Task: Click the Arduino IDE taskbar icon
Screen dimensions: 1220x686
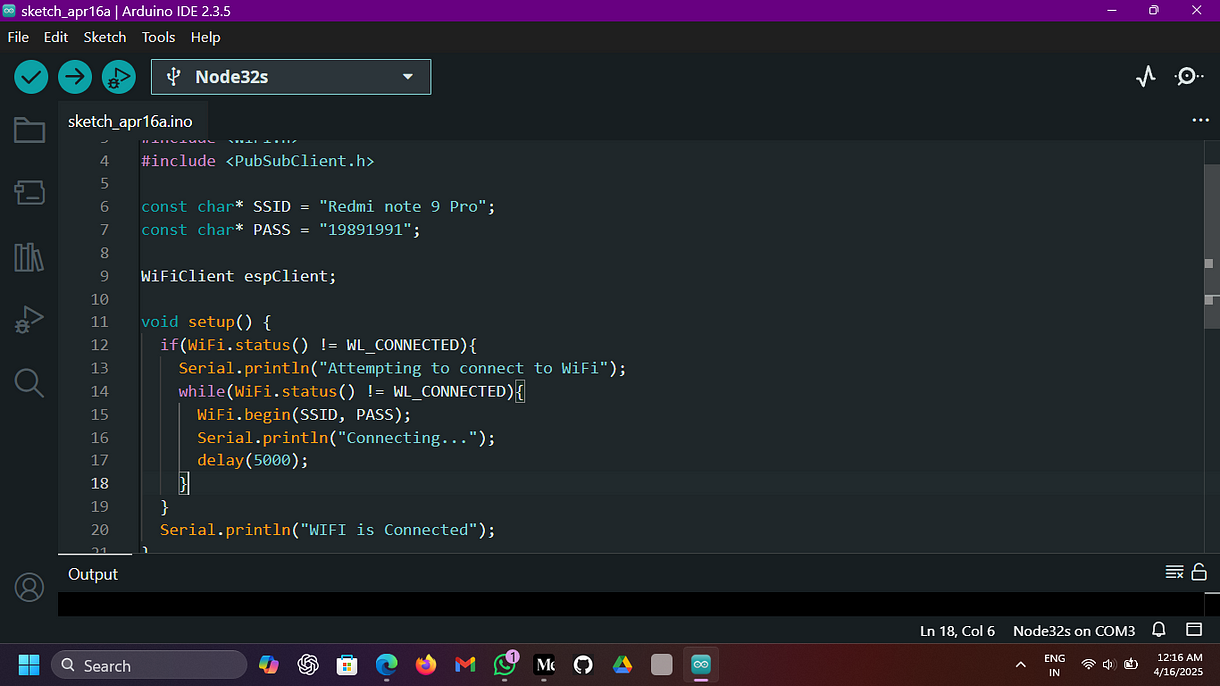Action: [x=701, y=665]
